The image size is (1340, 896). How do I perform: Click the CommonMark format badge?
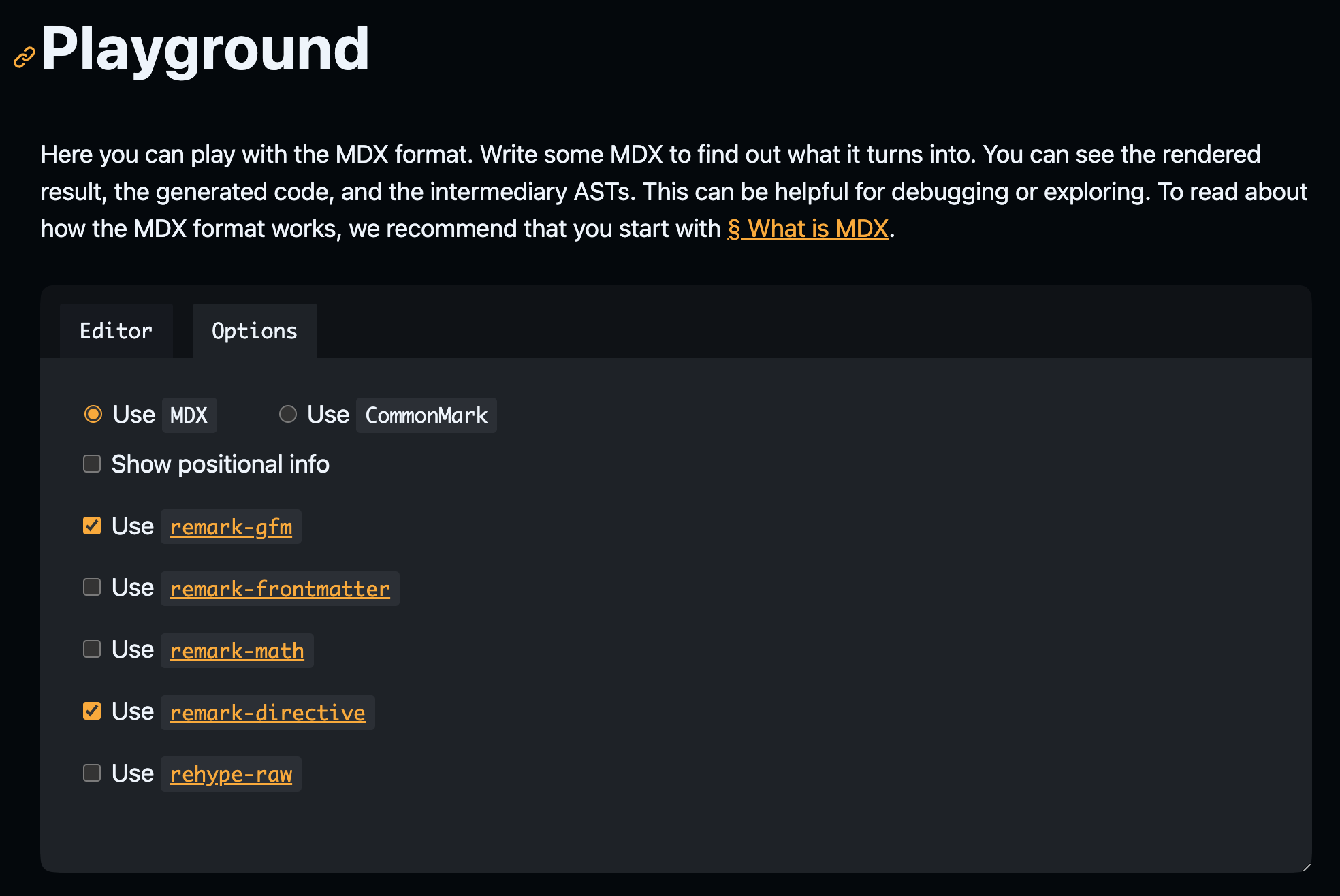point(426,414)
